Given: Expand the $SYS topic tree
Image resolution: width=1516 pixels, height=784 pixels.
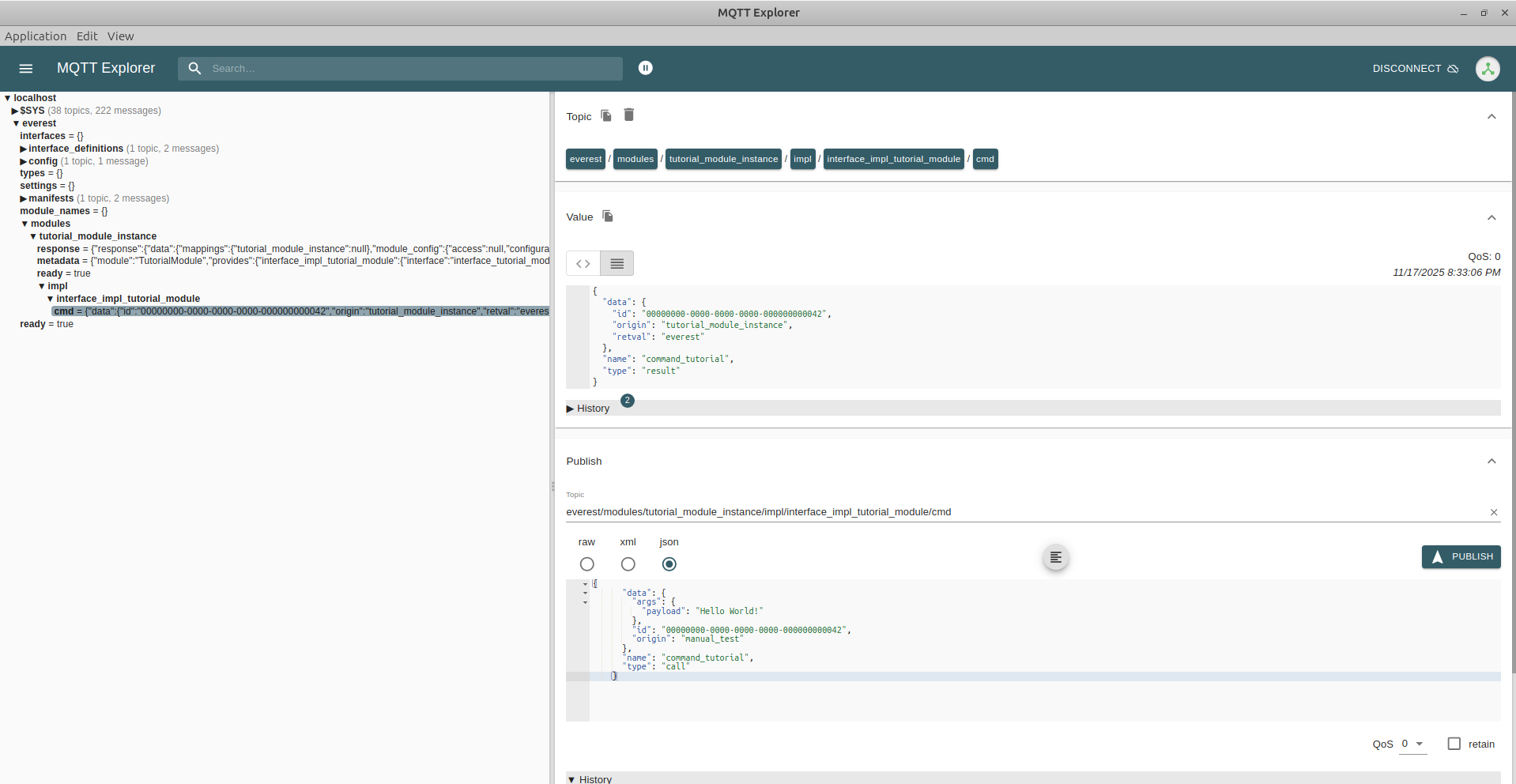Looking at the screenshot, I should tap(13, 111).
